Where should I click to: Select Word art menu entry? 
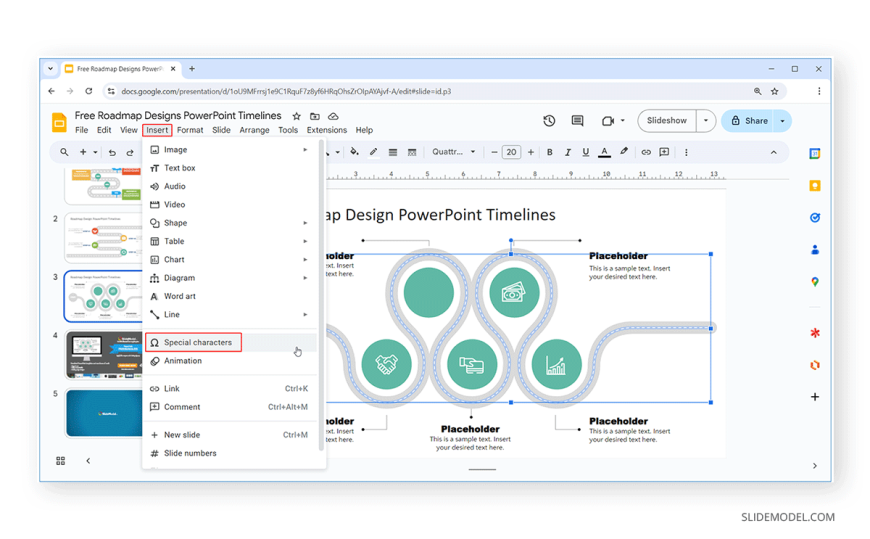[229, 296]
